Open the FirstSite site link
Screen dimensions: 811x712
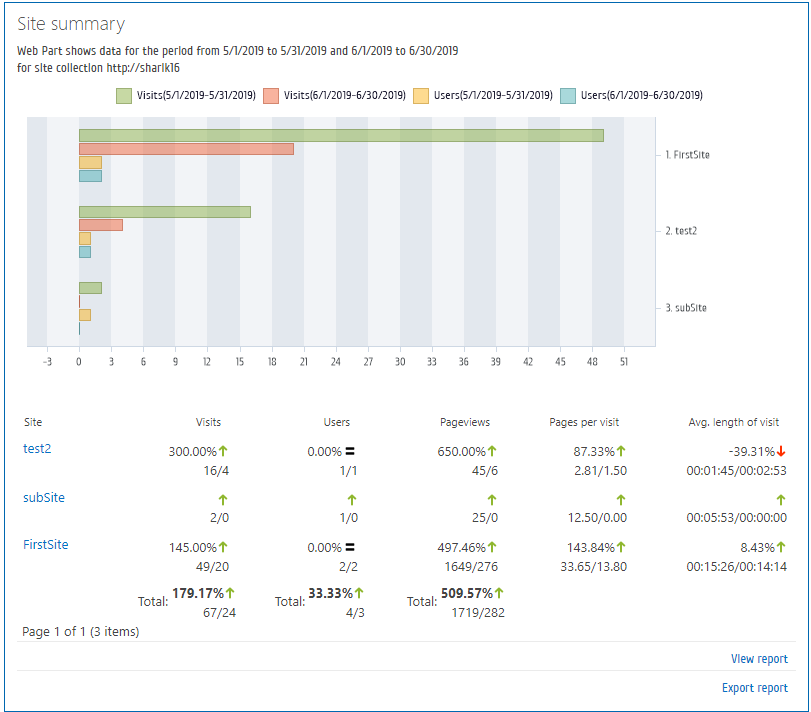coord(46,544)
